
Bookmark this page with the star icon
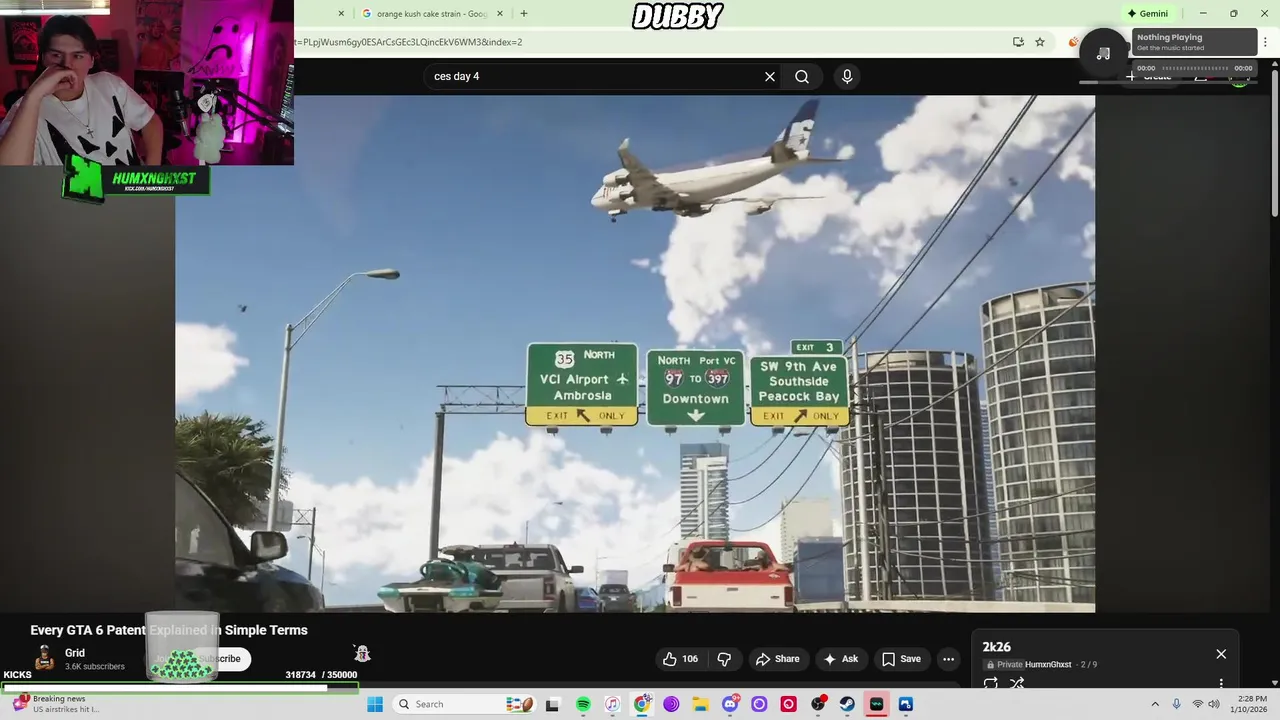pyautogui.click(x=1040, y=42)
